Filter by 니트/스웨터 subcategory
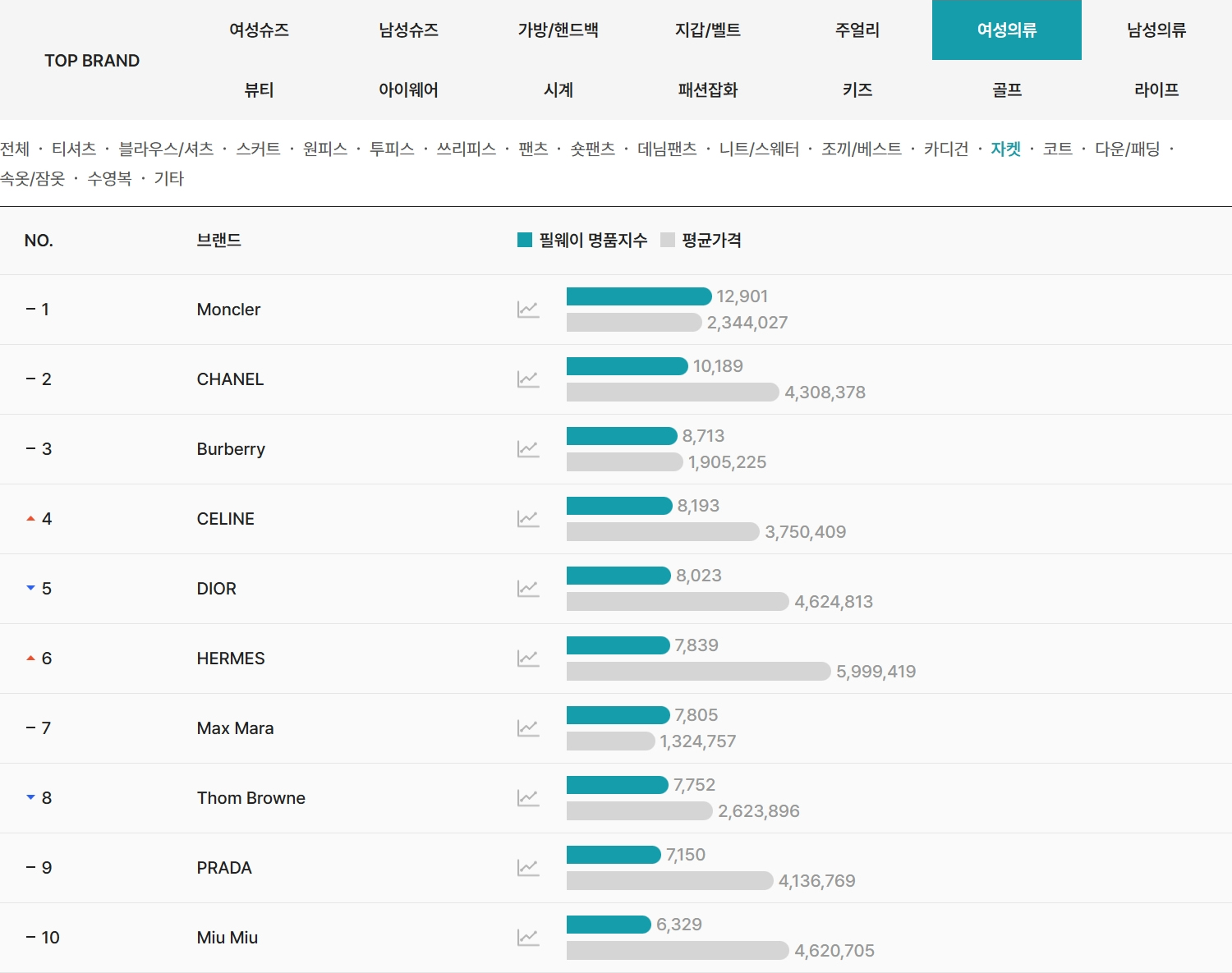Image resolution: width=1232 pixels, height=973 pixels. [x=759, y=149]
